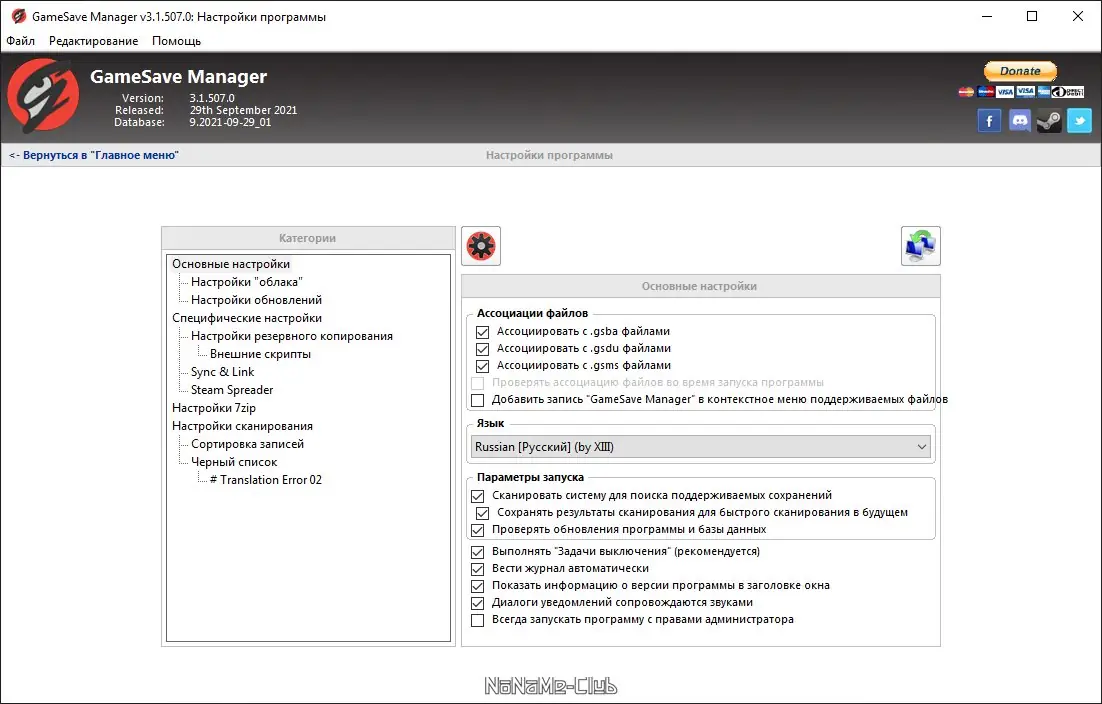Viewport: 1102px width, 704px height.
Task: Open the Редактирование menu
Action: coord(93,41)
